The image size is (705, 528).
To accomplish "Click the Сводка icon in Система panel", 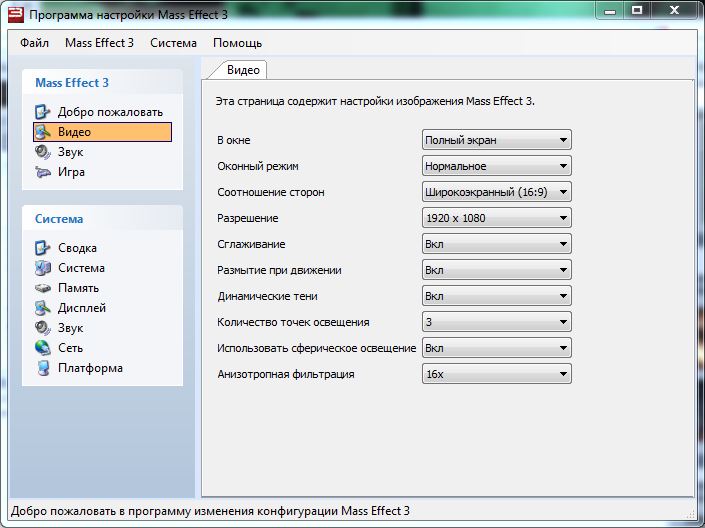I will point(43,248).
